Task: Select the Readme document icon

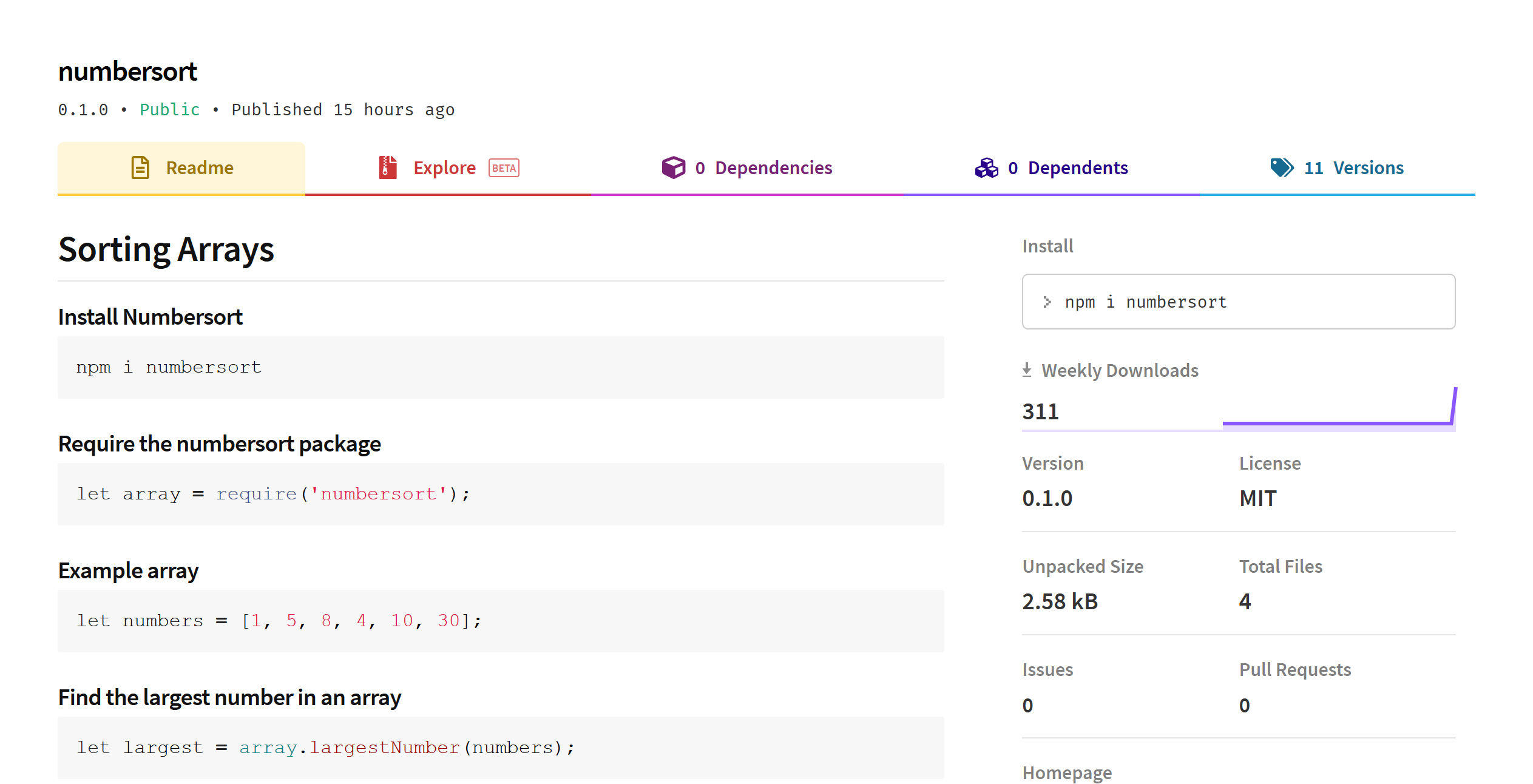Action: (x=140, y=167)
